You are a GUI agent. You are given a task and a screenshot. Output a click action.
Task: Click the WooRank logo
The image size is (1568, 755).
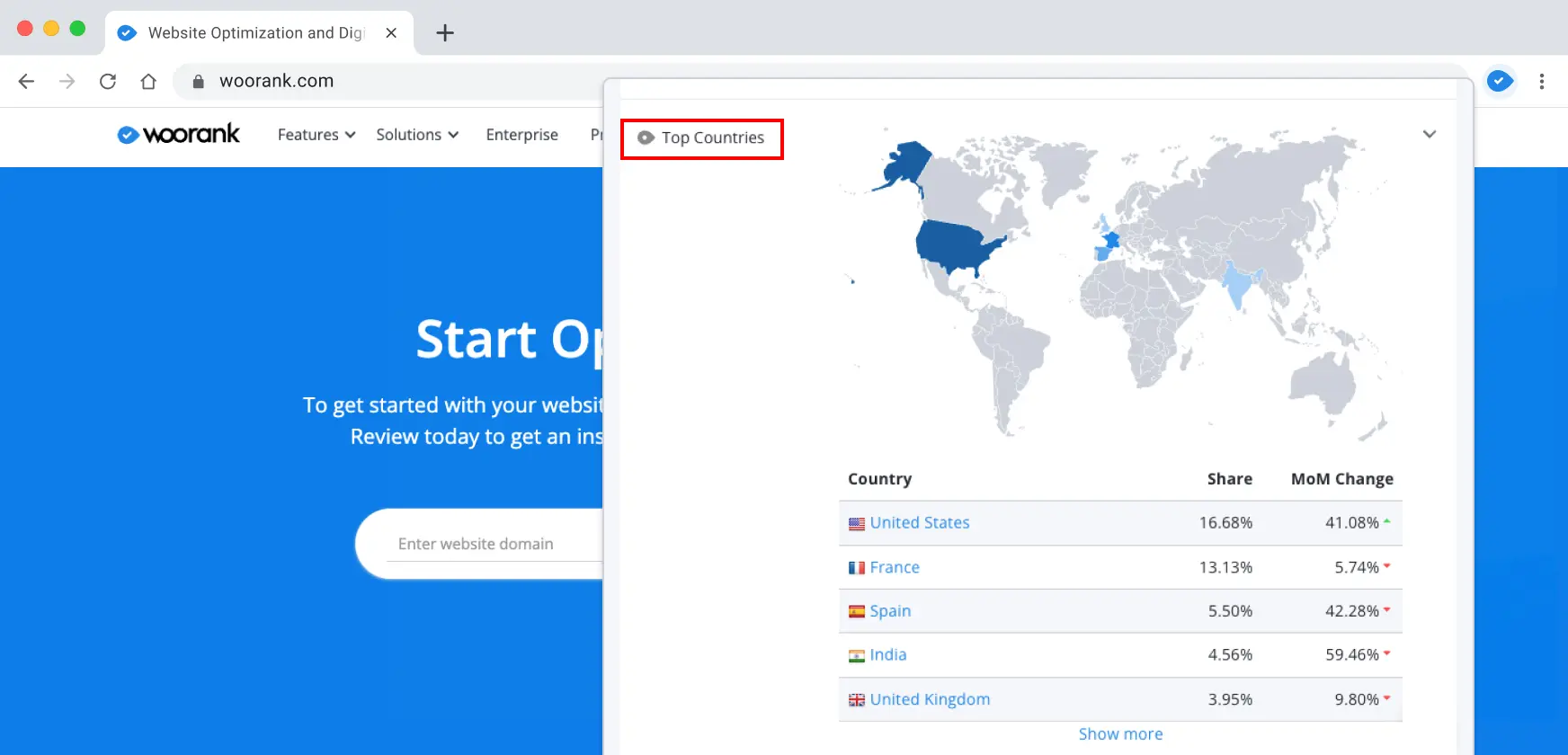(x=179, y=134)
